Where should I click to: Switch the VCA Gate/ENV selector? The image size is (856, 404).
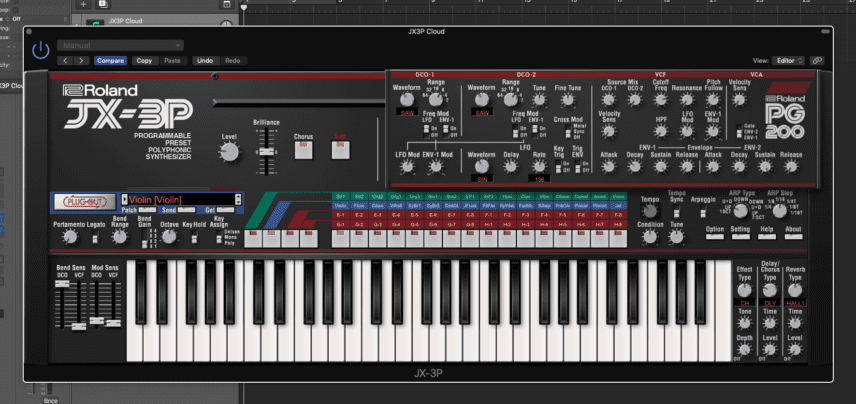[x=738, y=131]
